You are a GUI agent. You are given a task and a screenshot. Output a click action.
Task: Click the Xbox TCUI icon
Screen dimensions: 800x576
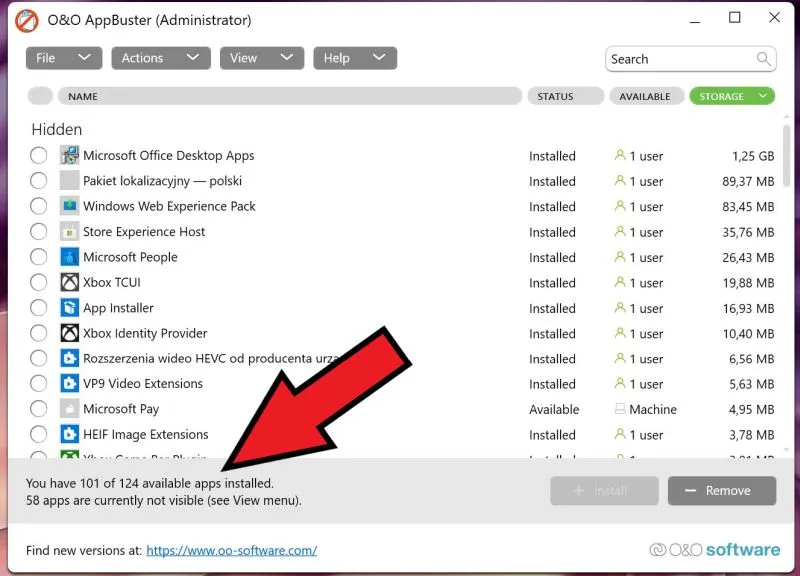click(68, 283)
